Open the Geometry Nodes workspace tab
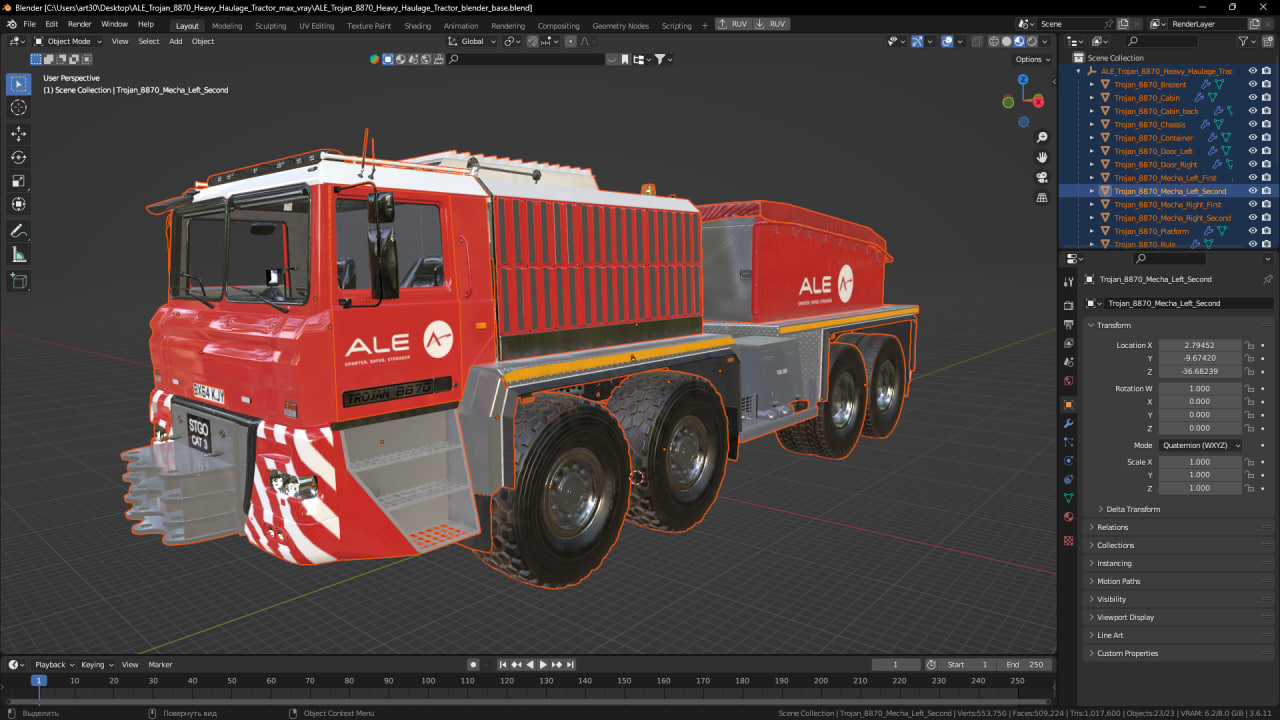 pos(620,25)
